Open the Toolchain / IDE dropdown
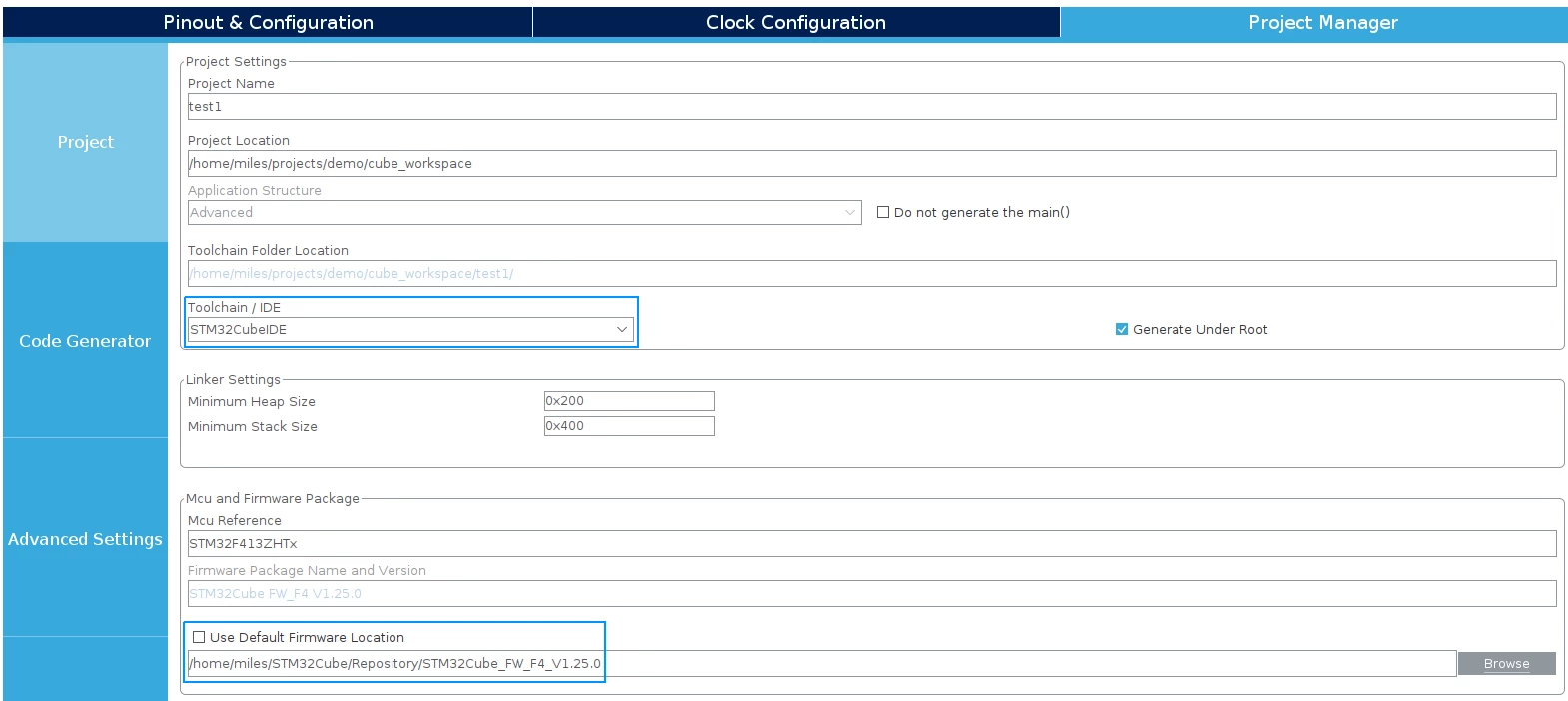Screen dimensions: 1568x701 click(411, 329)
